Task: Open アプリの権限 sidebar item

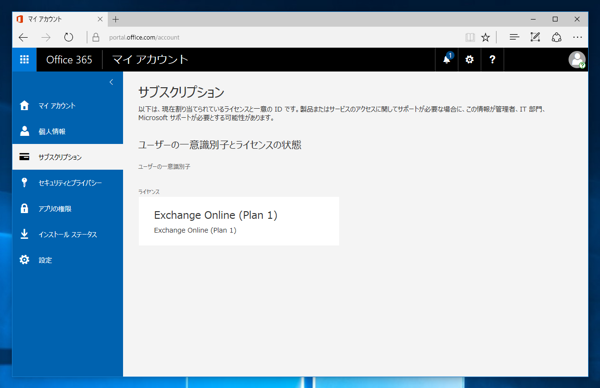Action: (67, 209)
